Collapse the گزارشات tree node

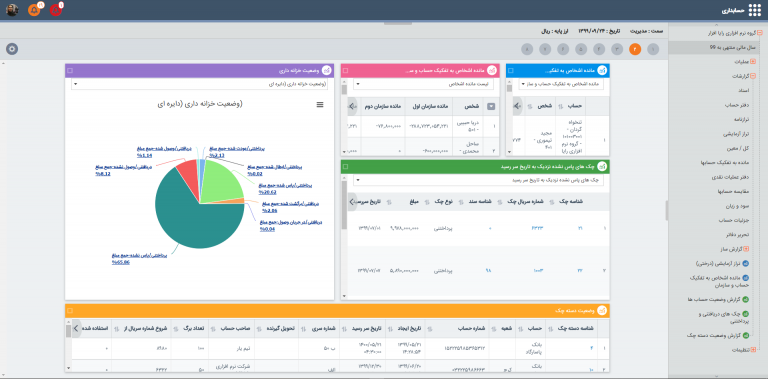(x=753, y=76)
